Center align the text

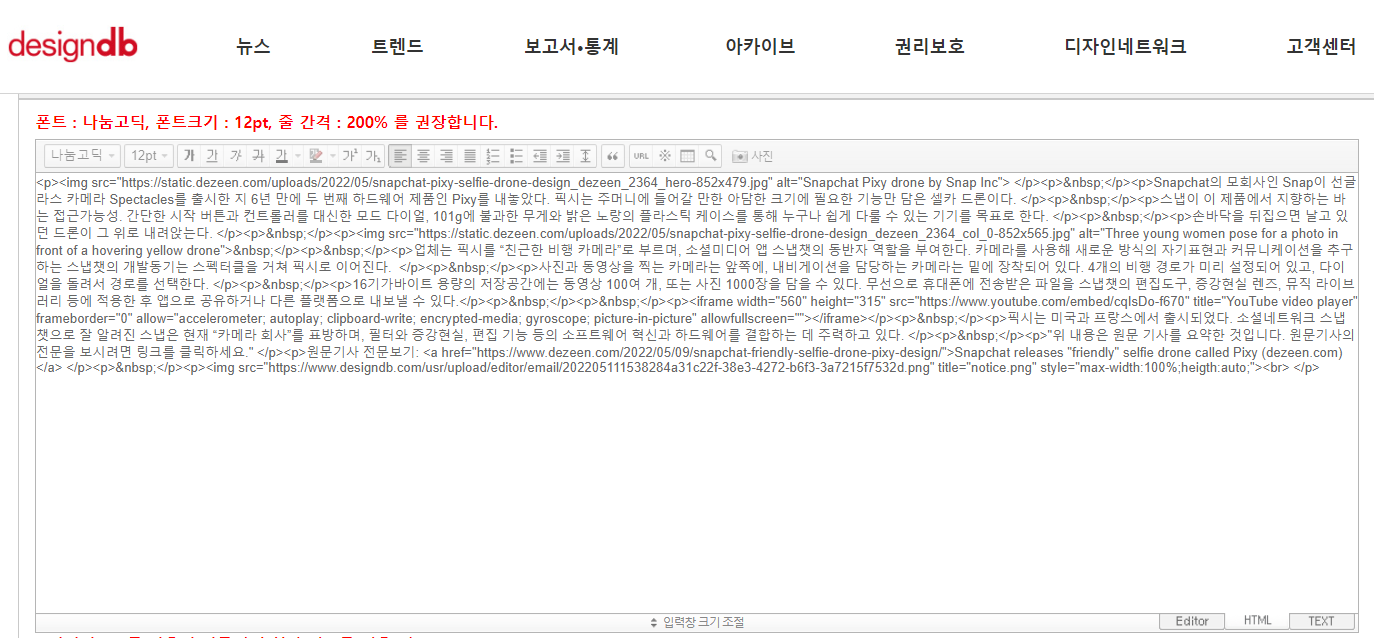tap(423, 156)
